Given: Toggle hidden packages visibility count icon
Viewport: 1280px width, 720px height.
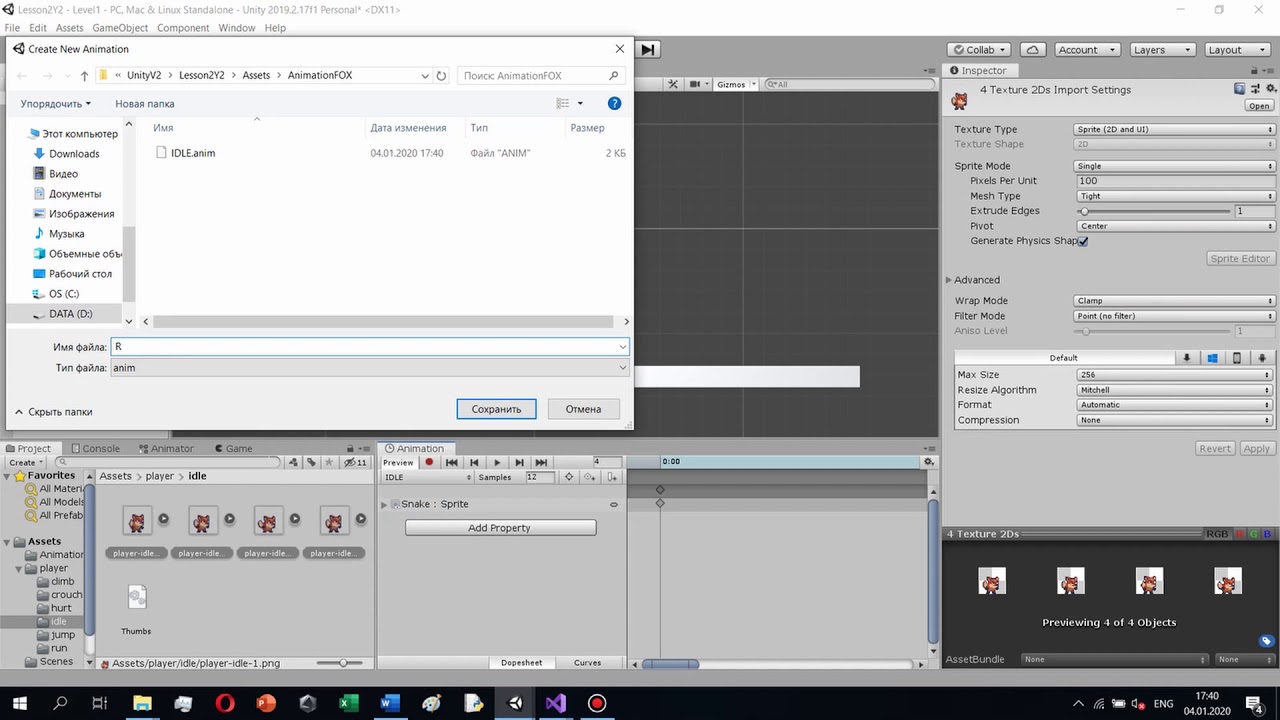Looking at the screenshot, I should pyautogui.click(x=356, y=462).
